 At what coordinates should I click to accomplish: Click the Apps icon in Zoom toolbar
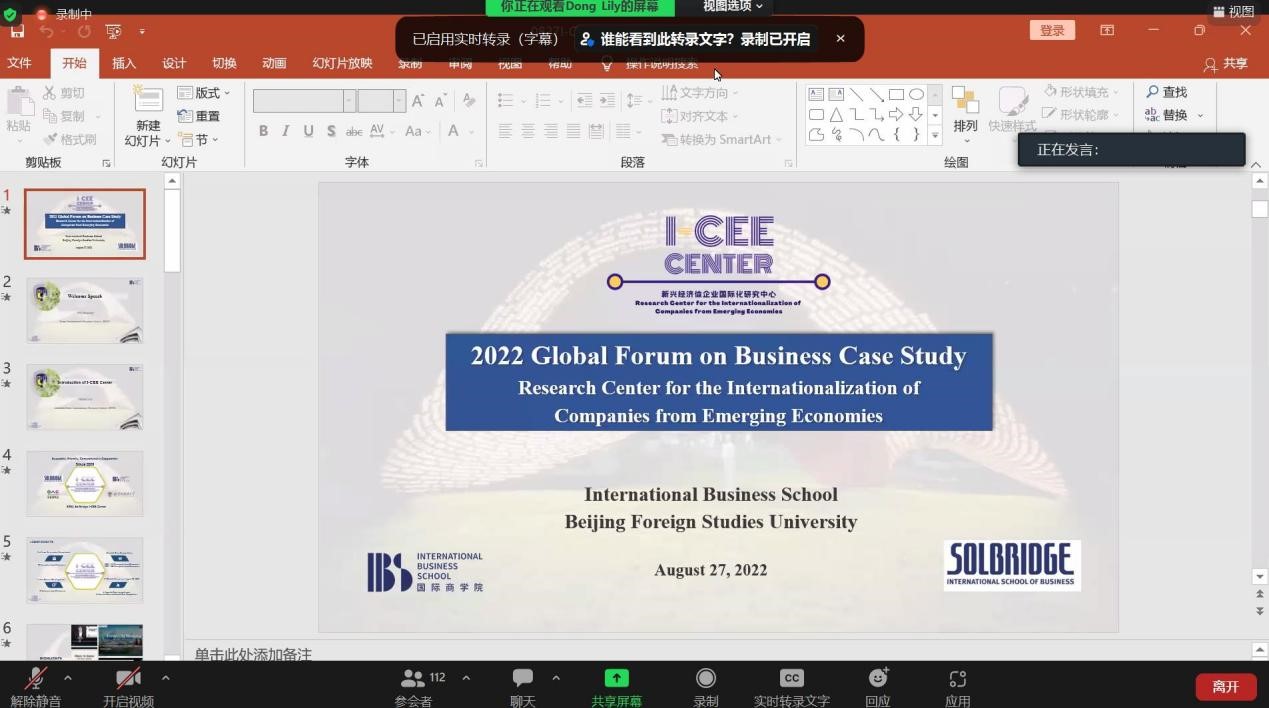pos(957,679)
